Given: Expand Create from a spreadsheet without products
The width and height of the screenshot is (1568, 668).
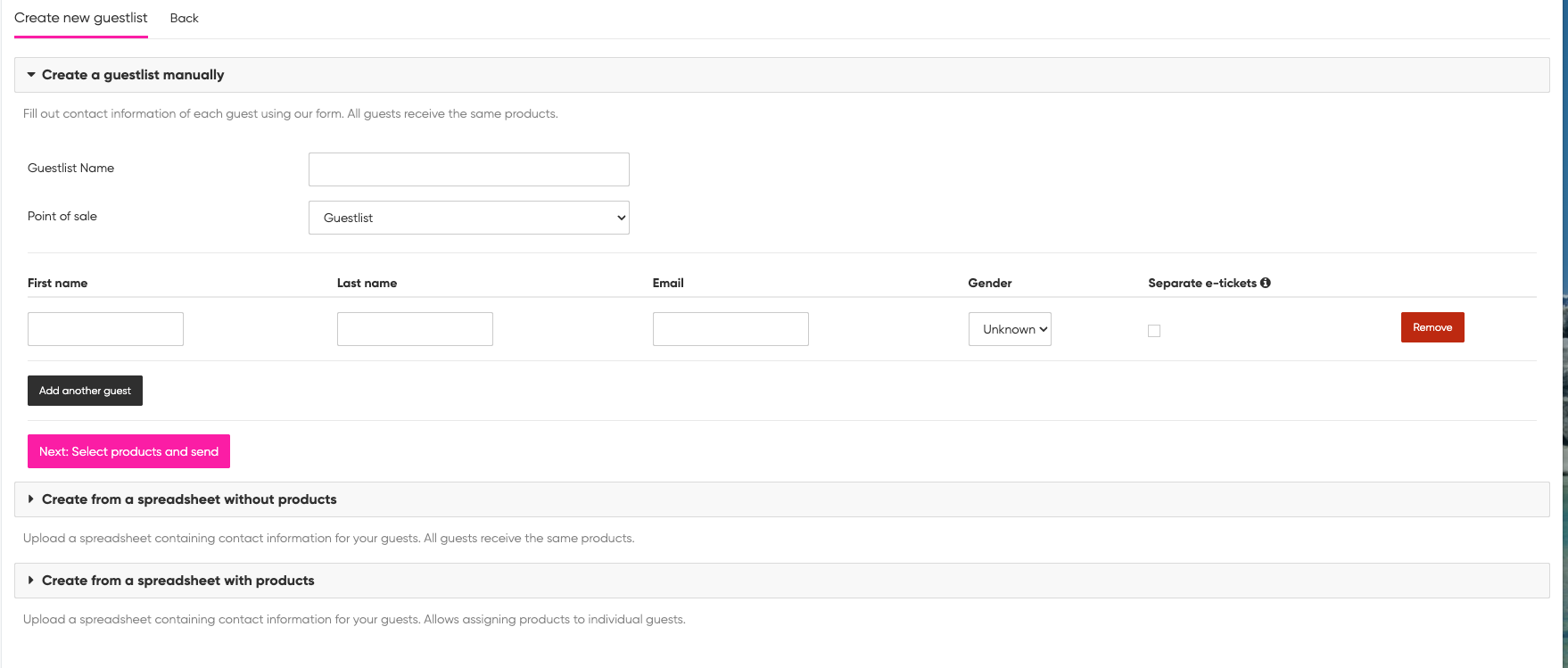Looking at the screenshot, I should pos(189,499).
